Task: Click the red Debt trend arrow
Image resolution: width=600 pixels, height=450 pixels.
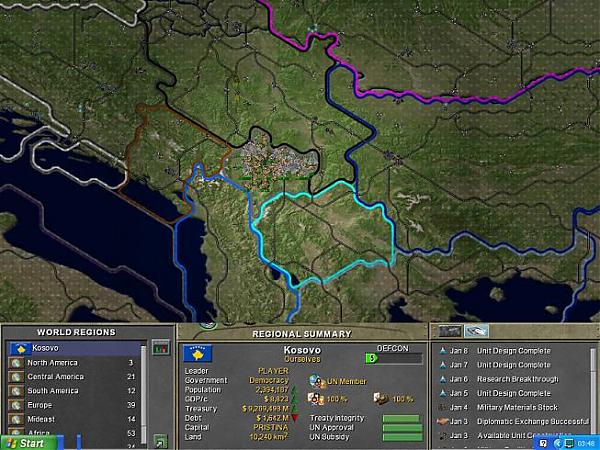Action: (x=294, y=418)
